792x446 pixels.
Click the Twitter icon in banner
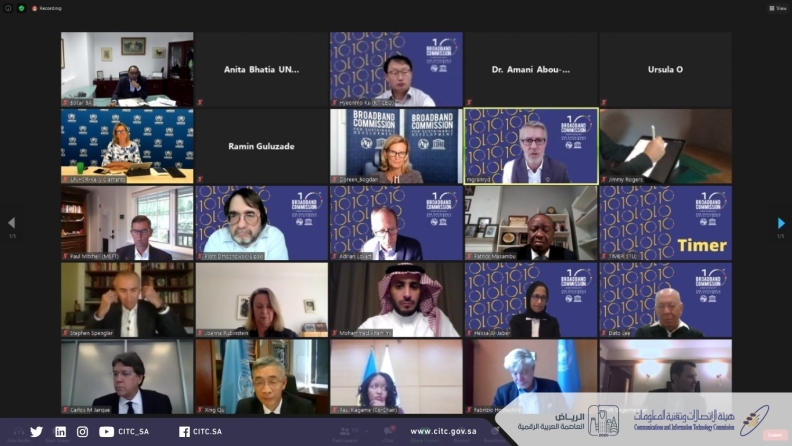tap(36, 431)
